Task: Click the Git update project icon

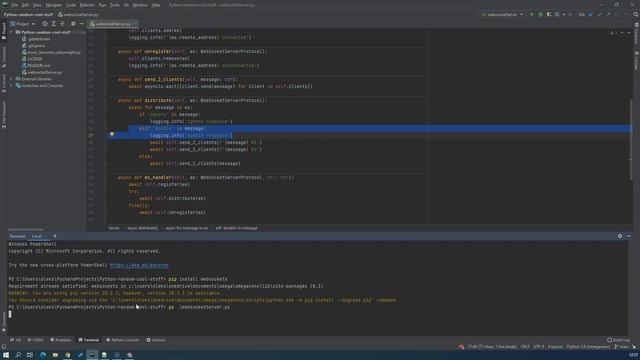Action: (591, 15)
